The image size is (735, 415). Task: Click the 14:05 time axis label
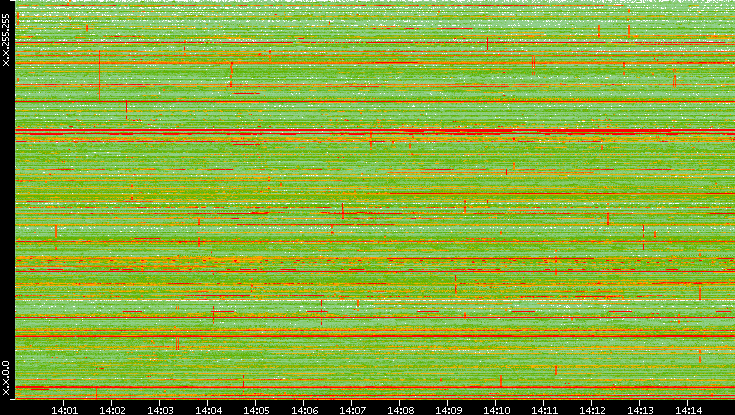click(x=256, y=410)
